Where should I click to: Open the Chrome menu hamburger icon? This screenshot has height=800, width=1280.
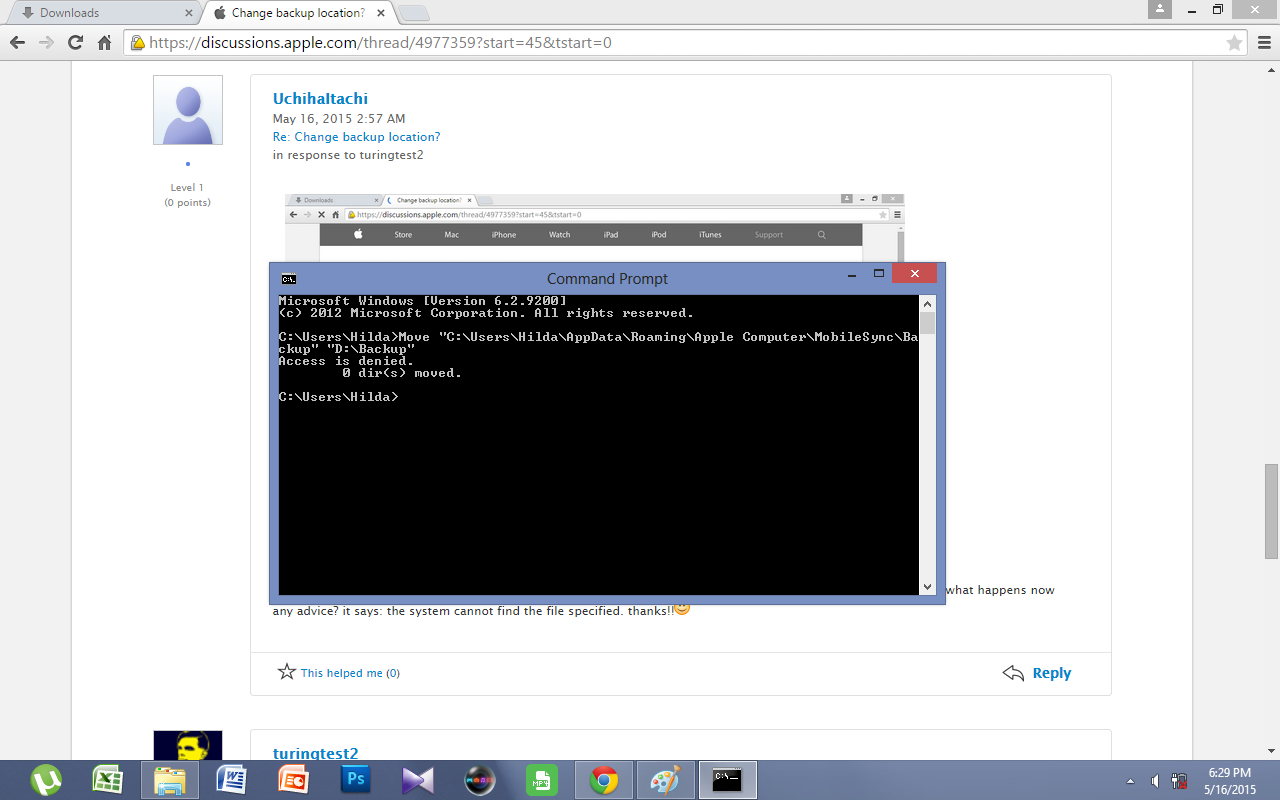1264,43
